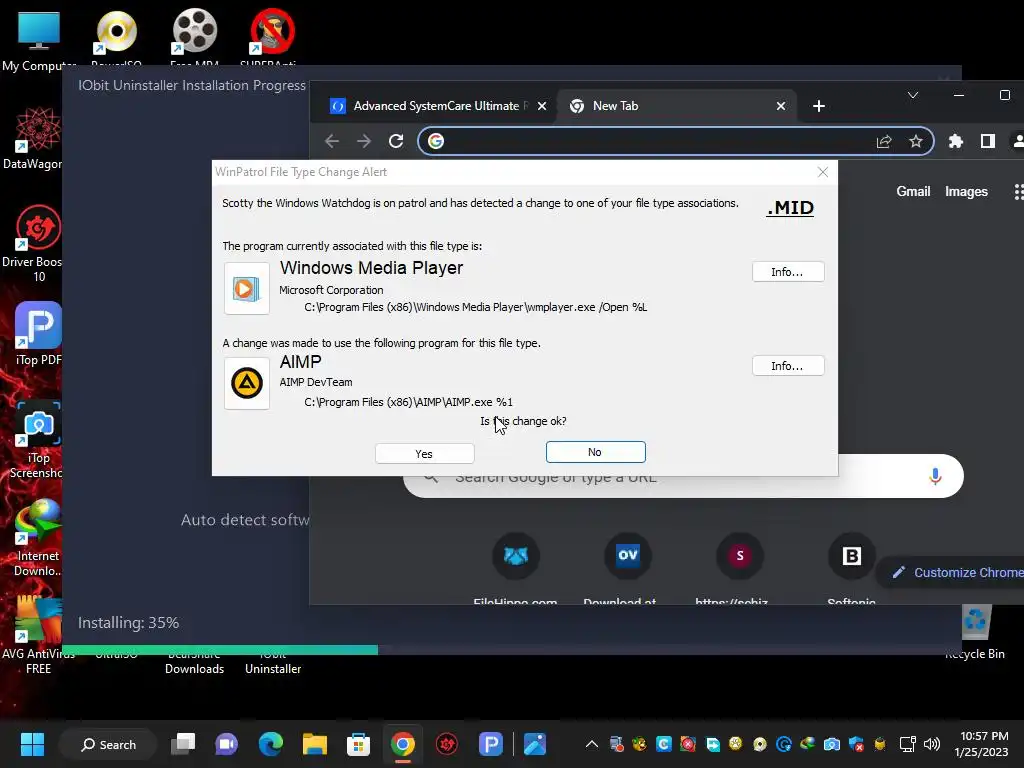Open My Computer desktop icon
The height and width of the screenshot is (768, 1024).
39,39
